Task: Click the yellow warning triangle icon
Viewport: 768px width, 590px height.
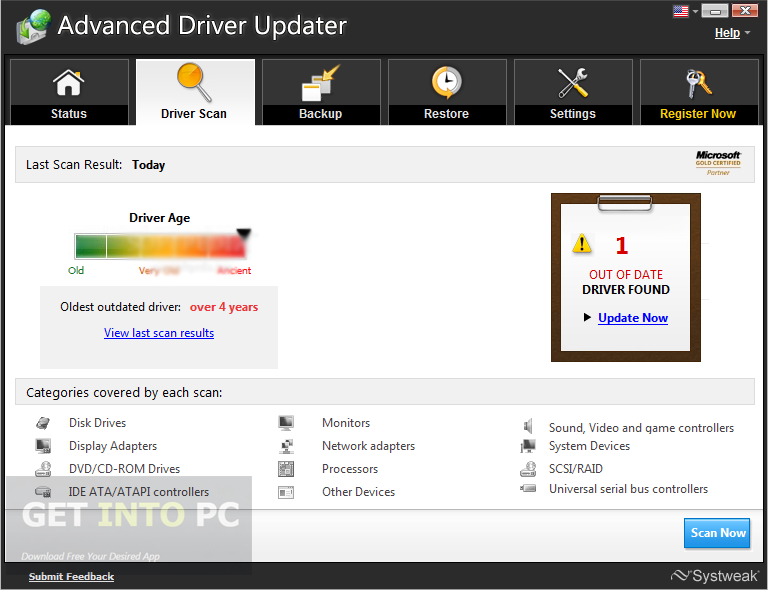Action: [x=581, y=243]
